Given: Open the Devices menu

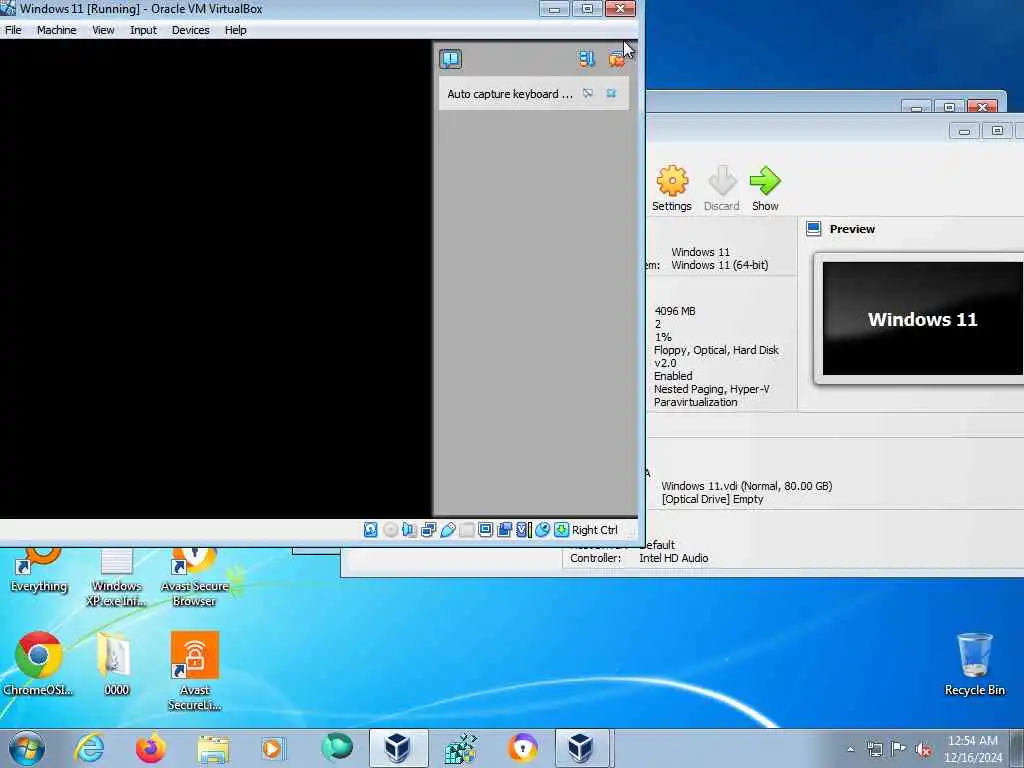Looking at the screenshot, I should (191, 30).
